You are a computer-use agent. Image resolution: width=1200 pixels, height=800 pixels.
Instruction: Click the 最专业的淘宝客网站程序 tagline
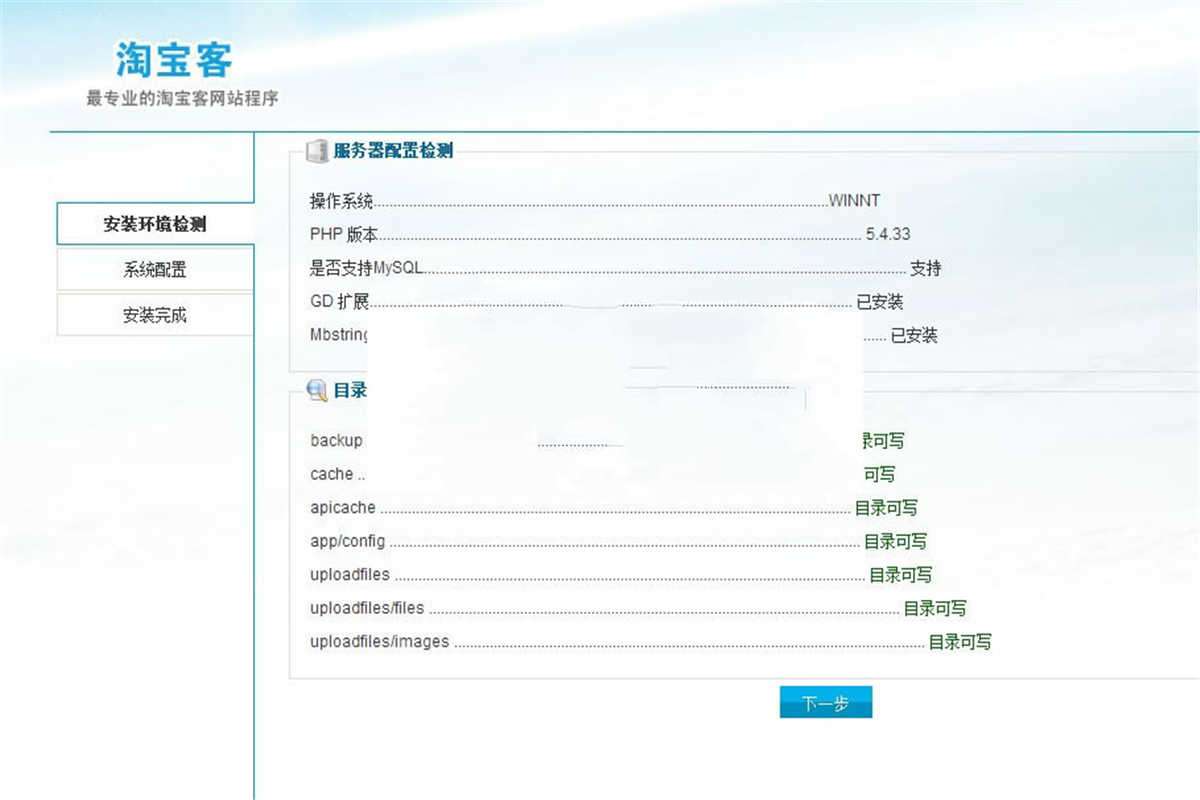182,99
